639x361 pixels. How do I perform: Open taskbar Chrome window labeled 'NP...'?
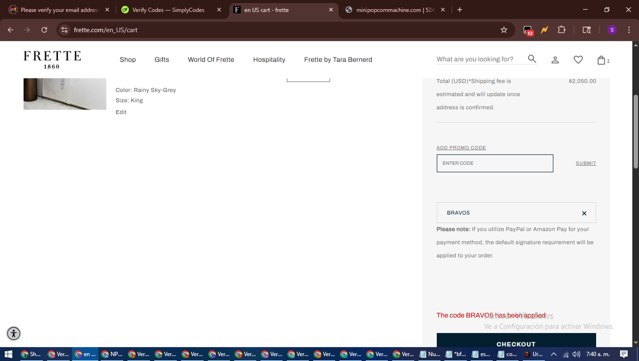111,354
